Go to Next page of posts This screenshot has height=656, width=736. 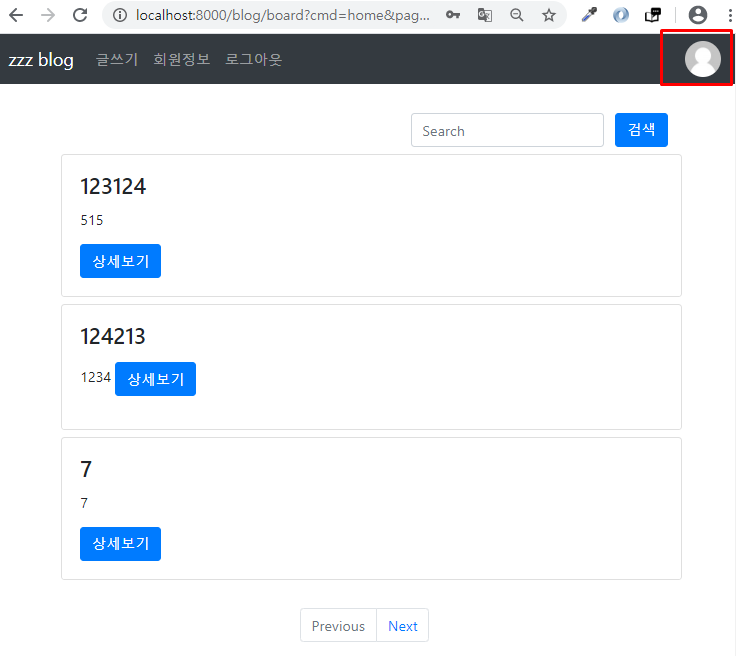pos(403,625)
